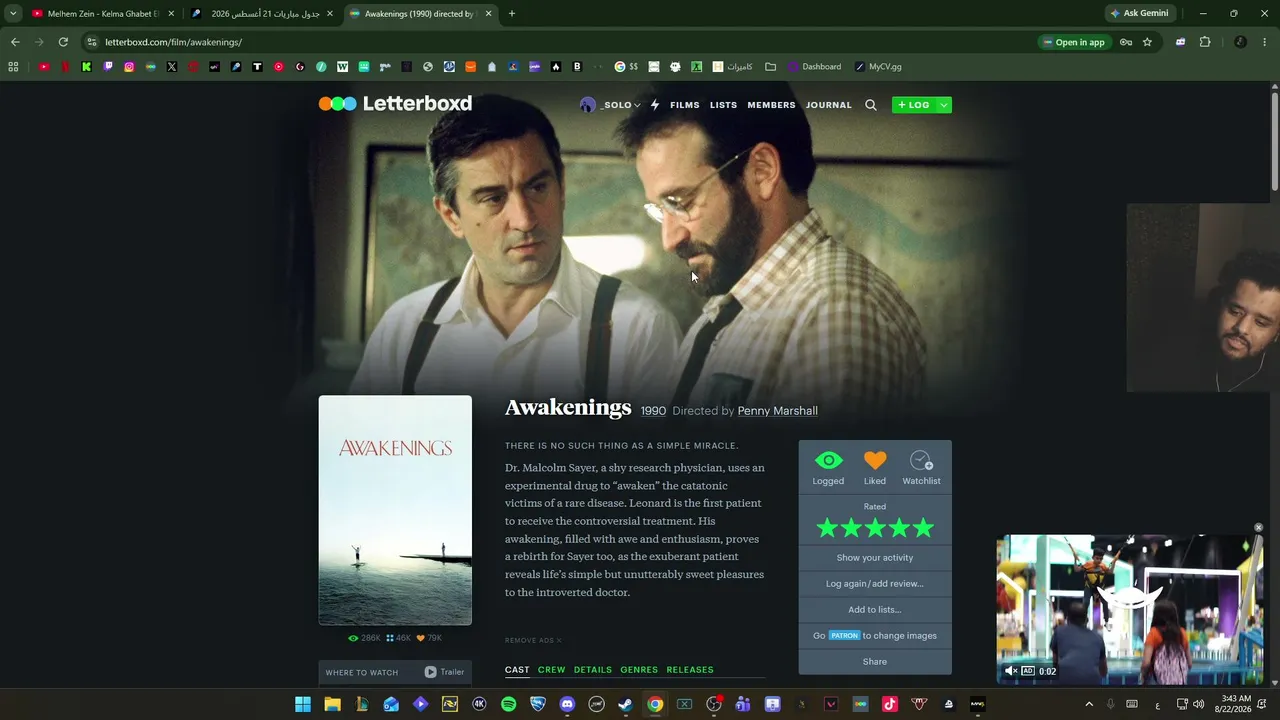The image size is (1280, 720).
Task: Click the green LOG button
Action: coord(914,105)
